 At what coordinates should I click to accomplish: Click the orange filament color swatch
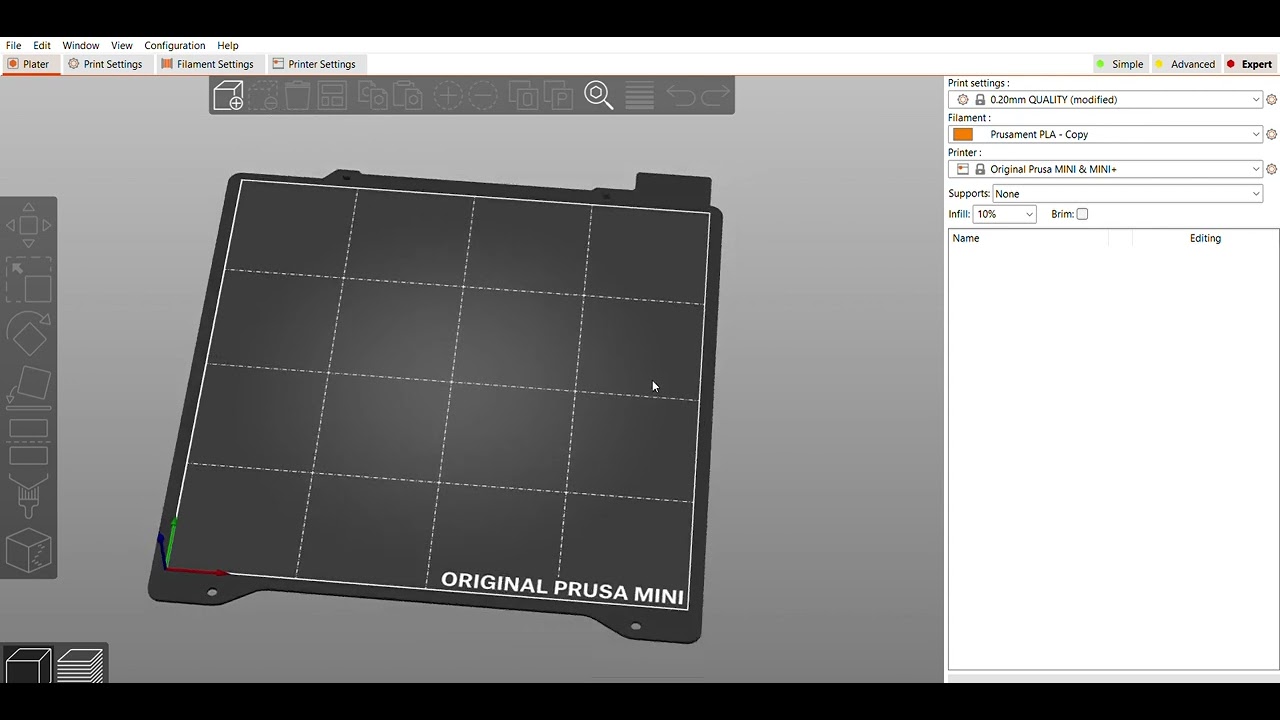pyautogui.click(x=963, y=134)
